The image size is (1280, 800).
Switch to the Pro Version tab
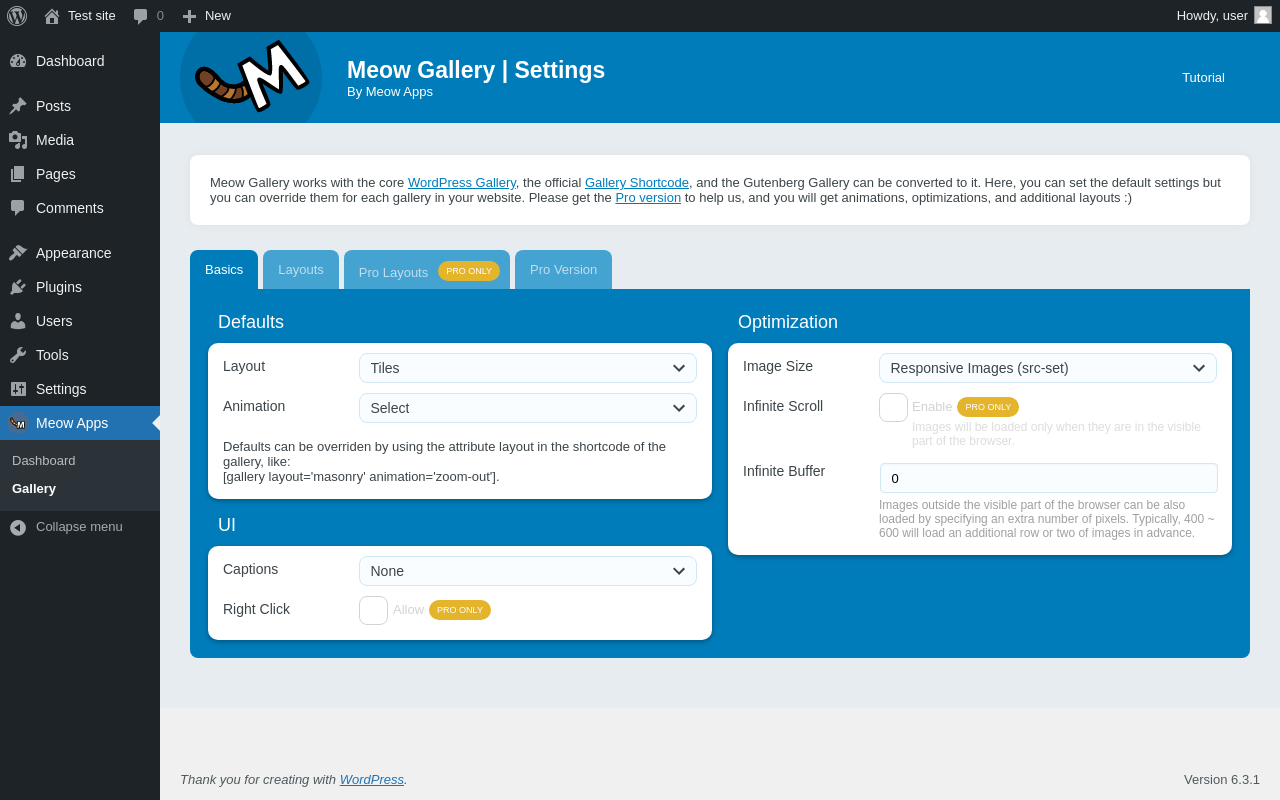coord(563,270)
